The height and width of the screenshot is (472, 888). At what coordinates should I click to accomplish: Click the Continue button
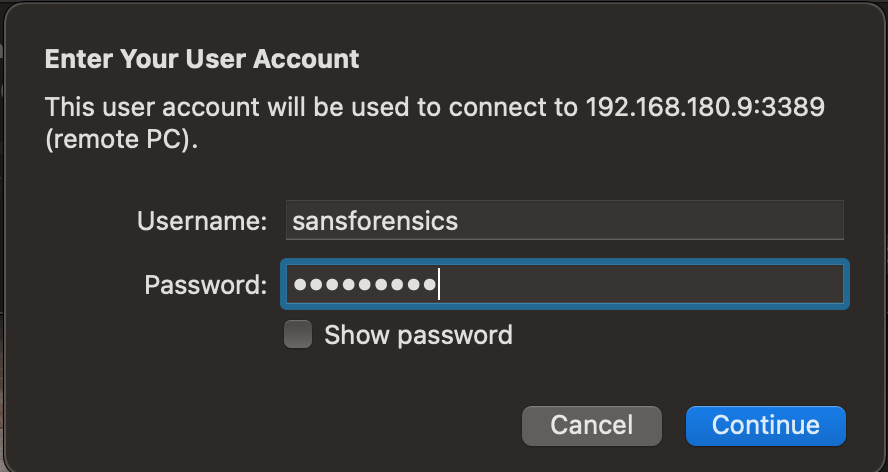click(x=765, y=425)
